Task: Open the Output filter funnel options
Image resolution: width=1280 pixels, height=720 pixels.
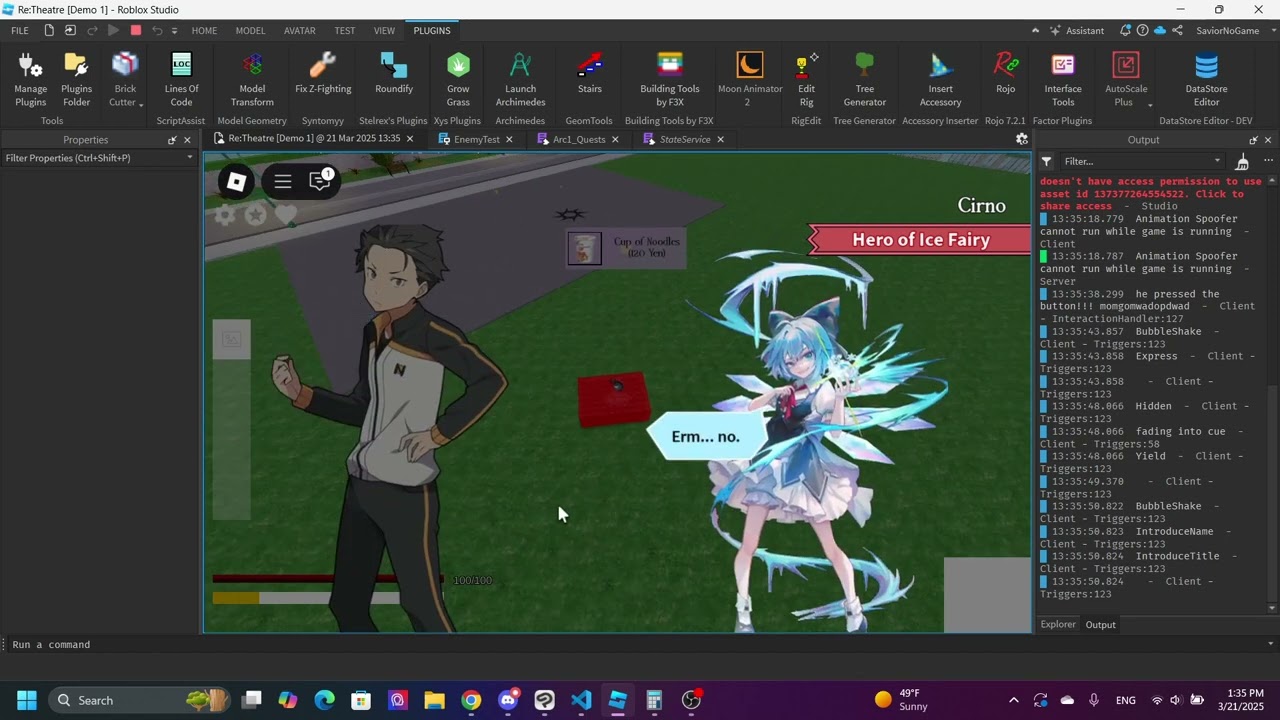Action: tap(1046, 161)
